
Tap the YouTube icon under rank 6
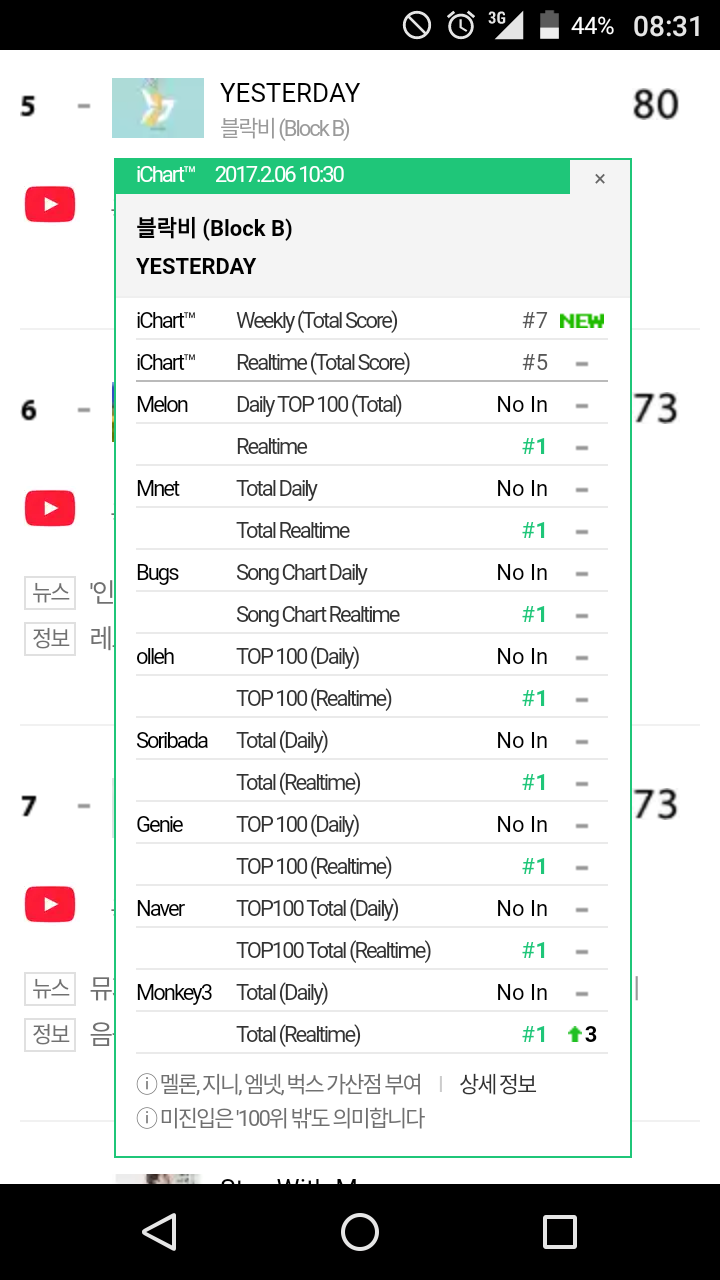point(49,508)
